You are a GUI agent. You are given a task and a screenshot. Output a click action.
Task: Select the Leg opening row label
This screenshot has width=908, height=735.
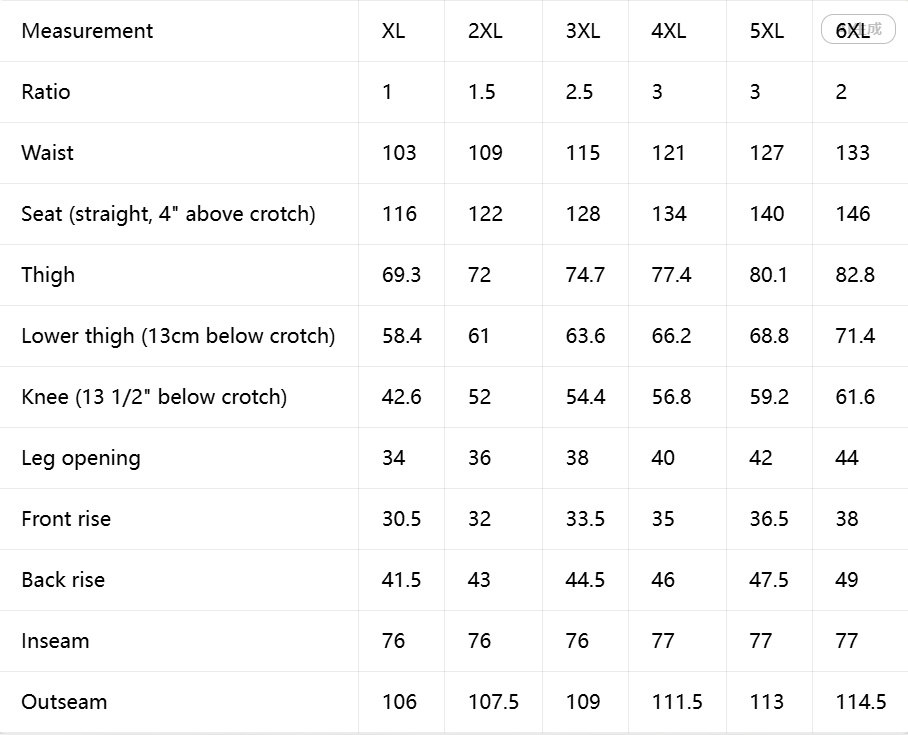pyautogui.click(x=81, y=458)
